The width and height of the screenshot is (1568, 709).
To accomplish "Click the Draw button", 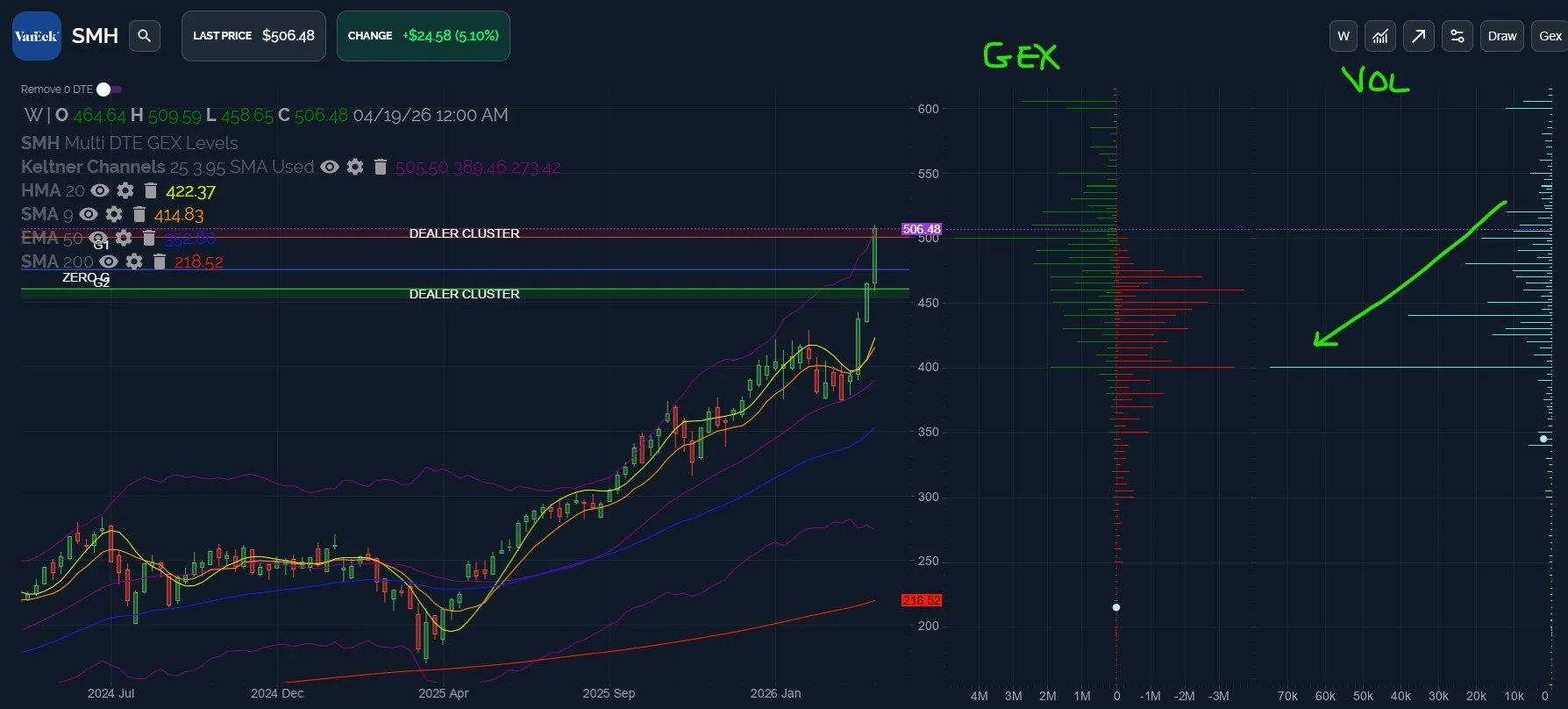I will tap(1502, 36).
